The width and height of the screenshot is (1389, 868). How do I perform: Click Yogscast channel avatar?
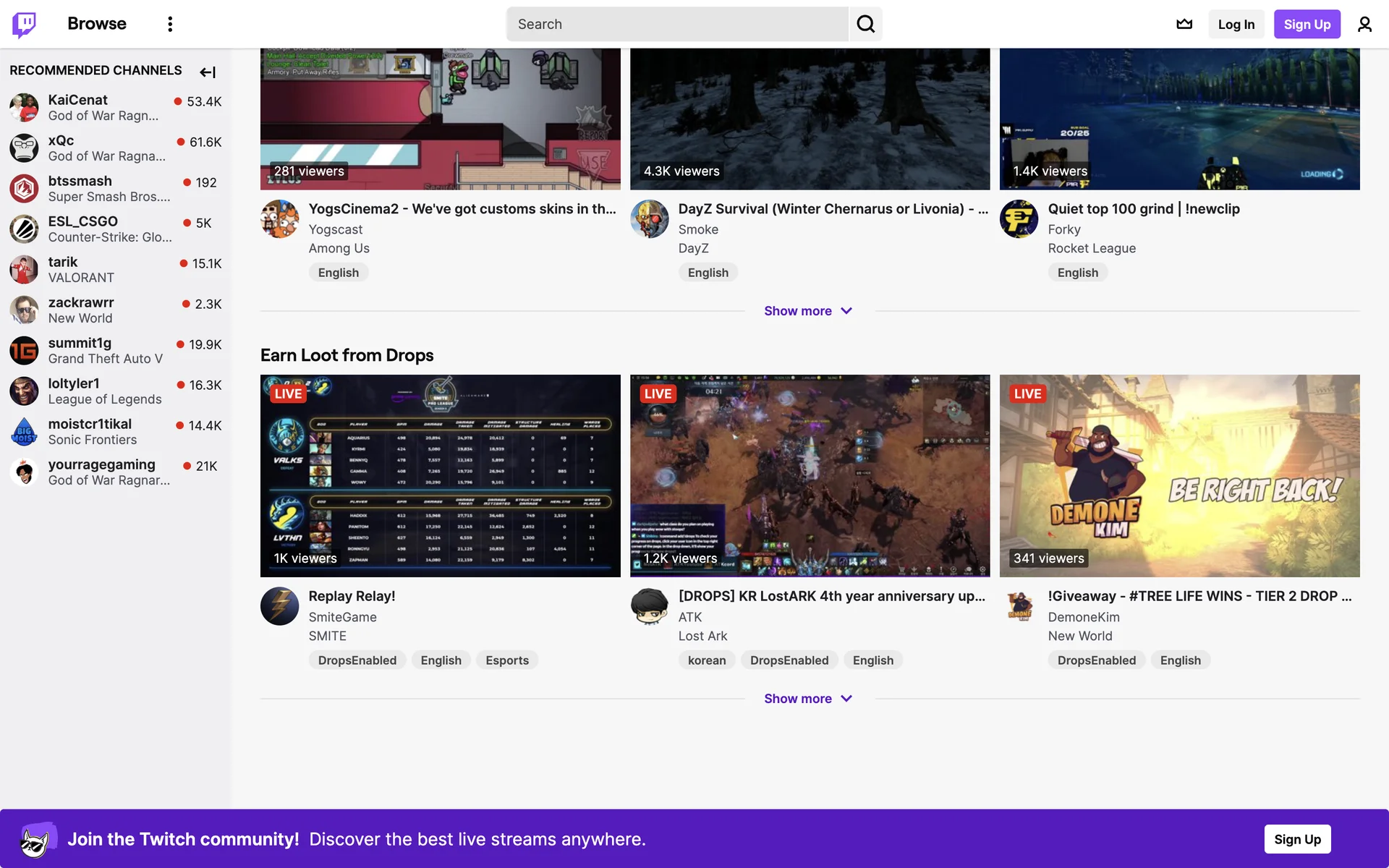tap(279, 218)
